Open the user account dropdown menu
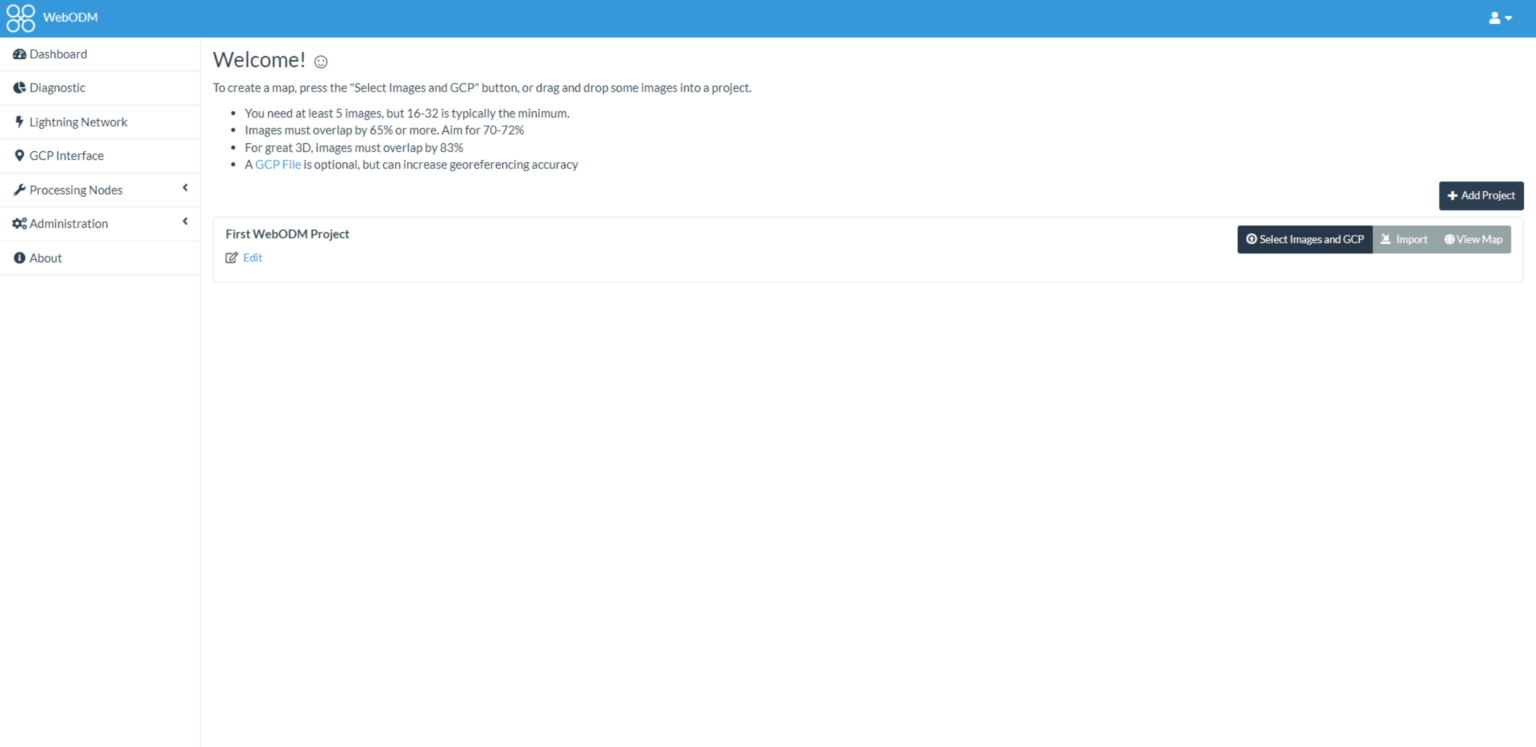Viewport: 1536px width, 747px height. [1500, 18]
